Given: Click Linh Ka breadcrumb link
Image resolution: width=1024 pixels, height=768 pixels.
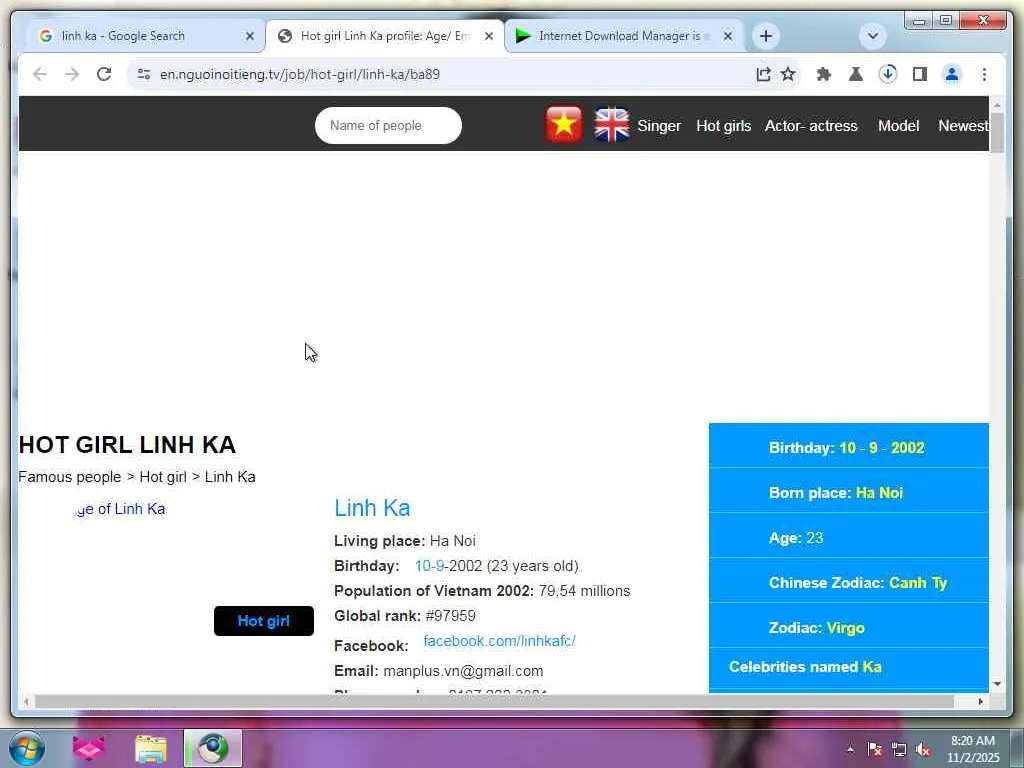Looking at the screenshot, I should pyautogui.click(x=230, y=477).
